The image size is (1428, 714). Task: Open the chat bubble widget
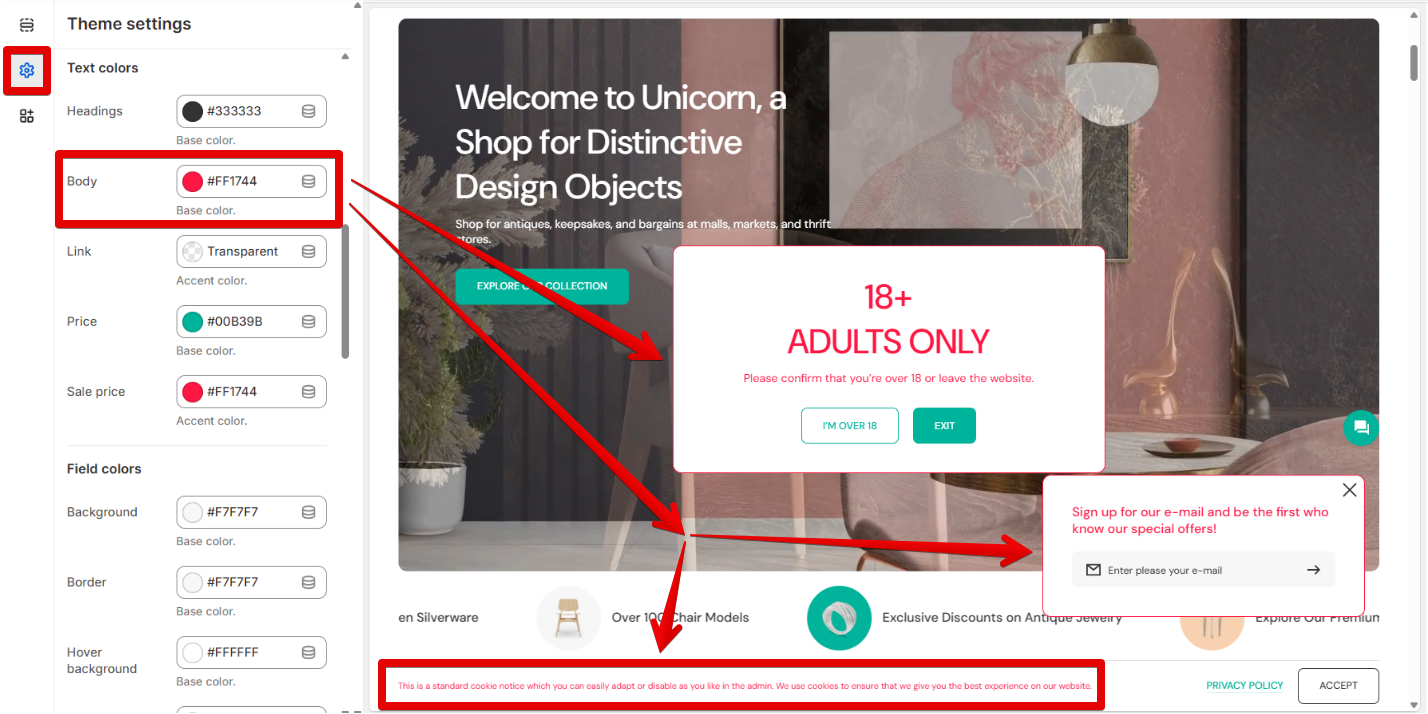pos(1361,428)
